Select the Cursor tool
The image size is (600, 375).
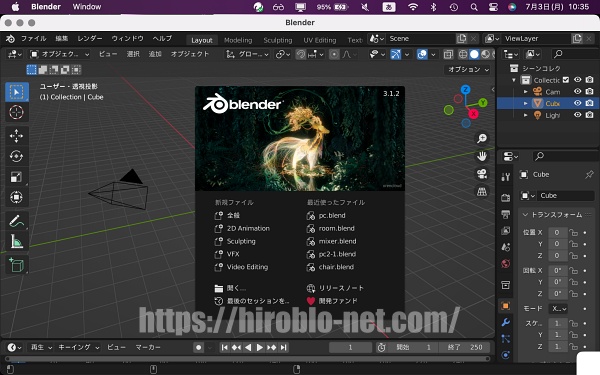pyautogui.click(x=16, y=112)
